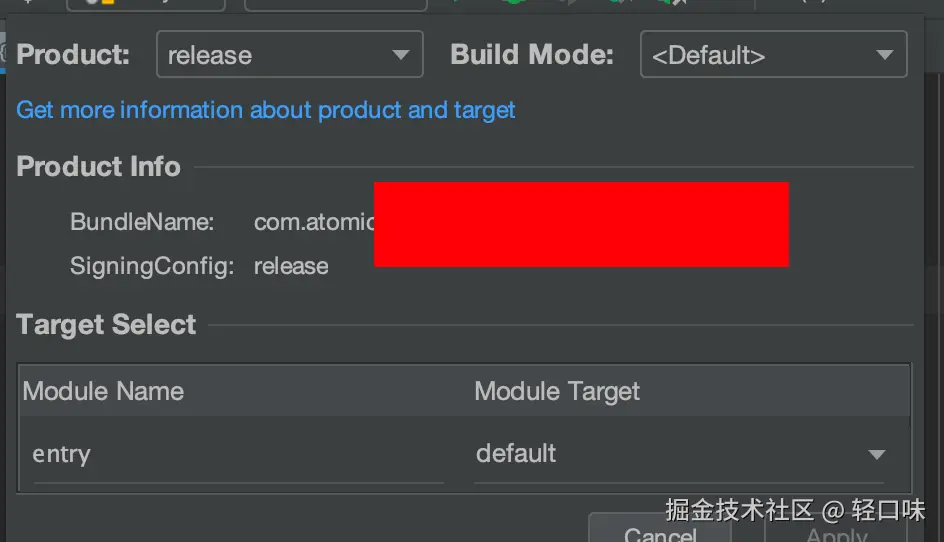The width and height of the screenshot is (944, 542).
Task: Open the Product dropdown showing release
Action: pyautogui.click(x=275, y=55)
